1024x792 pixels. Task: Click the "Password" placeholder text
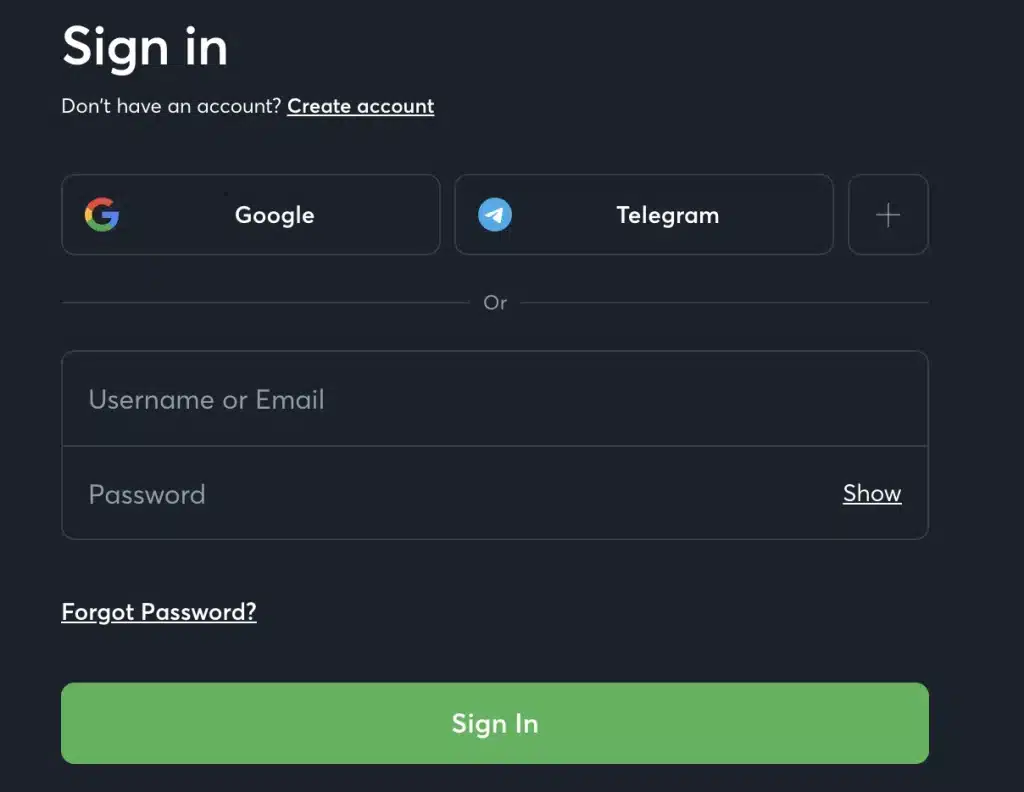tap(147, 494)
